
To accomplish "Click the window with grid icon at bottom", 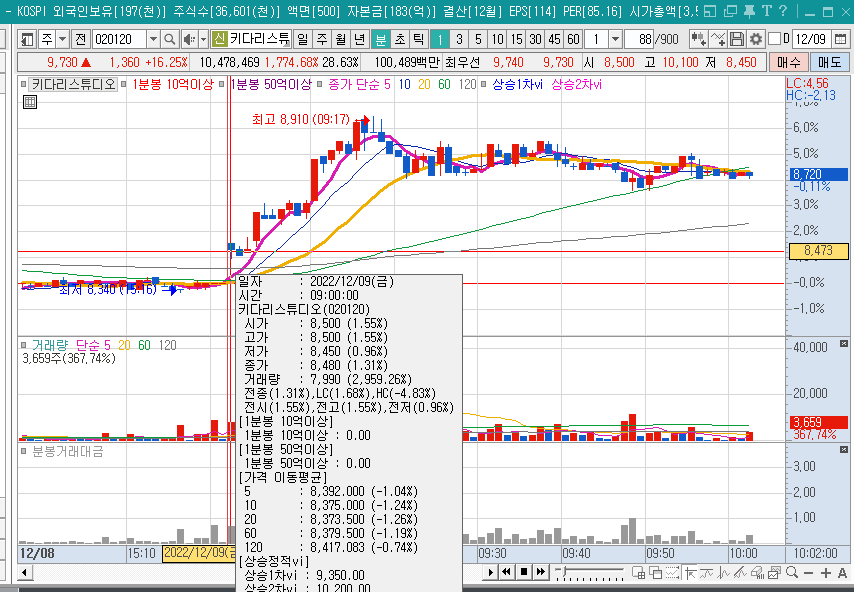I will pyautogui.click(x=638, y=572).
